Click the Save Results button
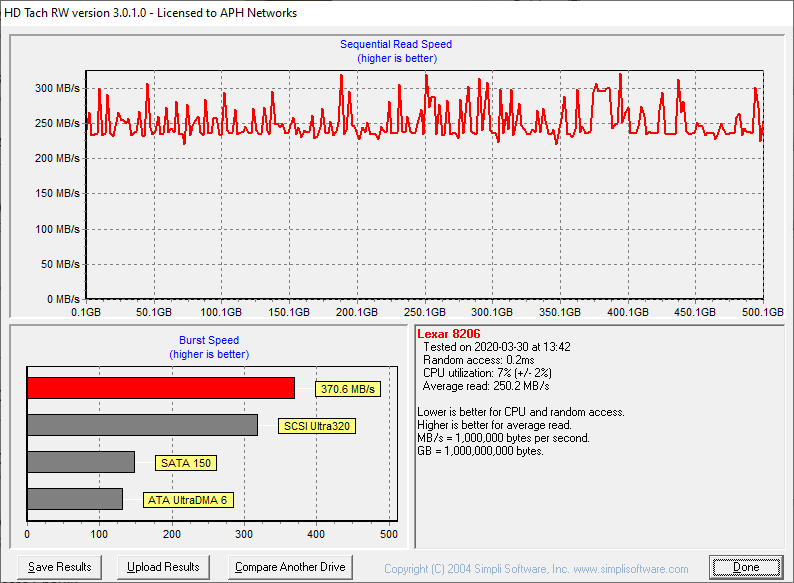 point(59,567)
